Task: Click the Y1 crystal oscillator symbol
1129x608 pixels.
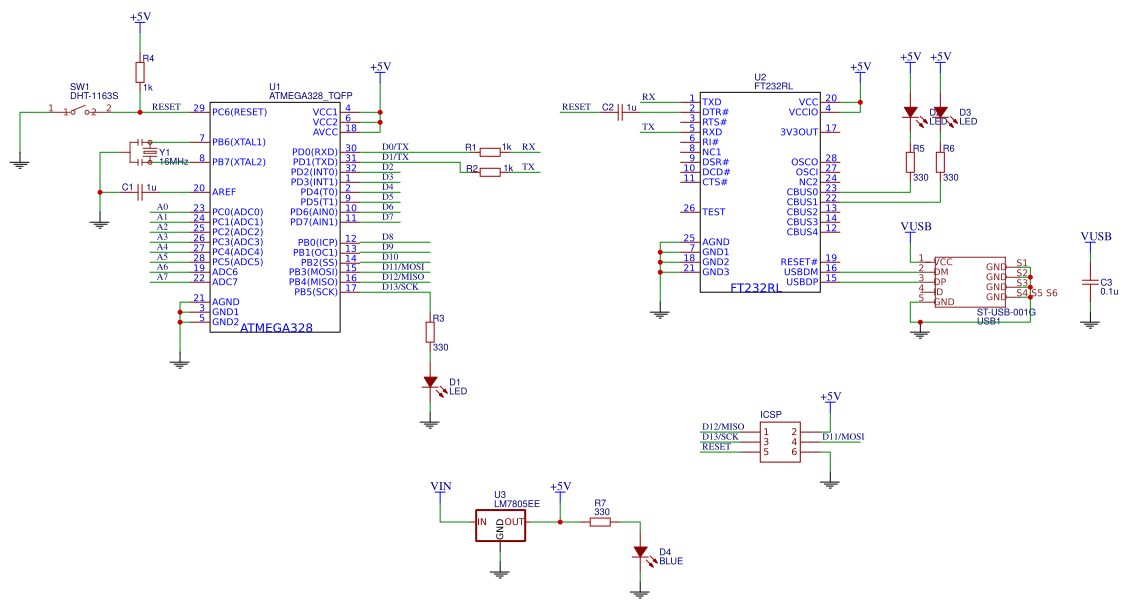Action: (x=150, y=152)
